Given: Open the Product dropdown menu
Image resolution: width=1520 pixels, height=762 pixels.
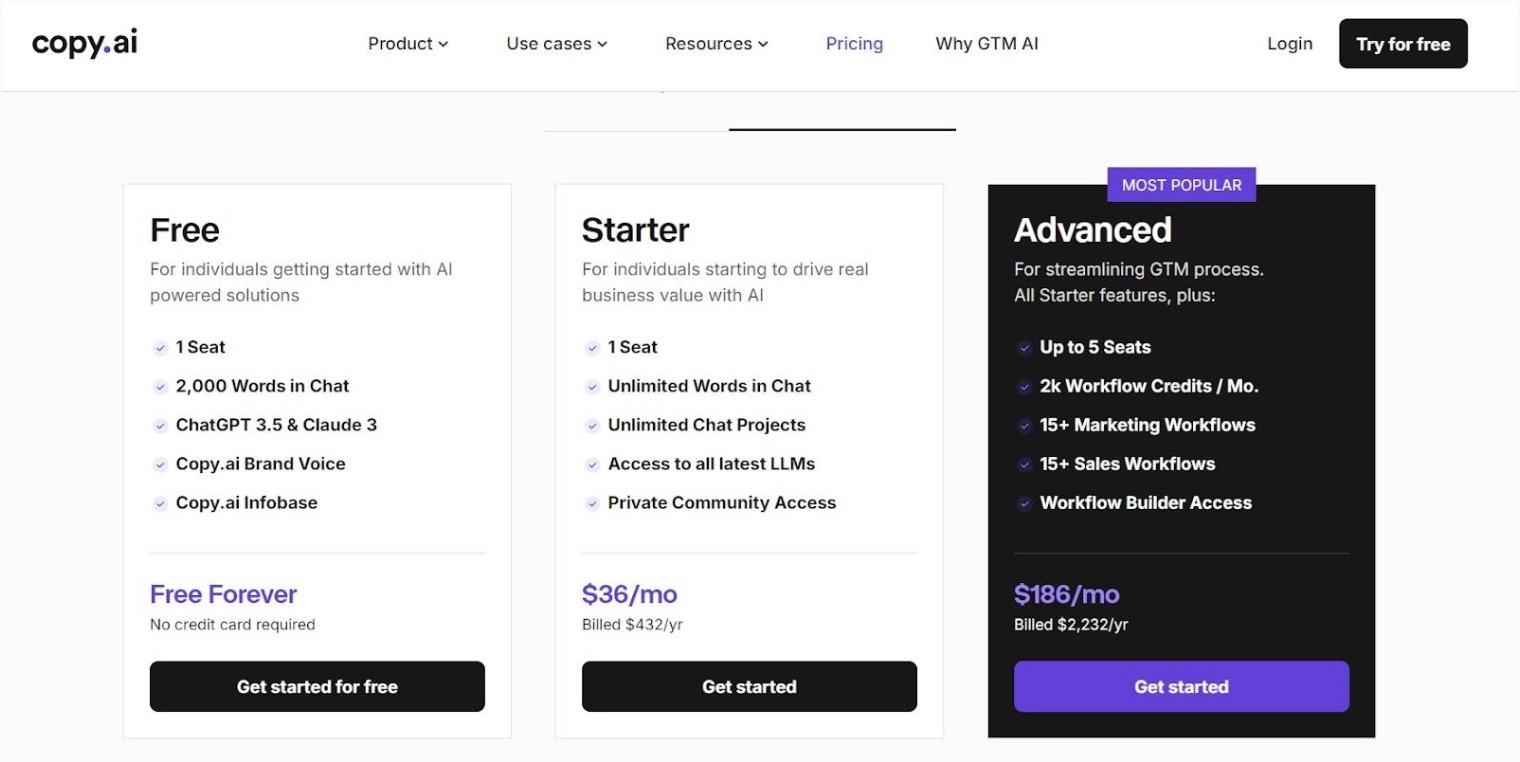Looking at the screenshot, I should pyautogui.click(x=408, y=44).
